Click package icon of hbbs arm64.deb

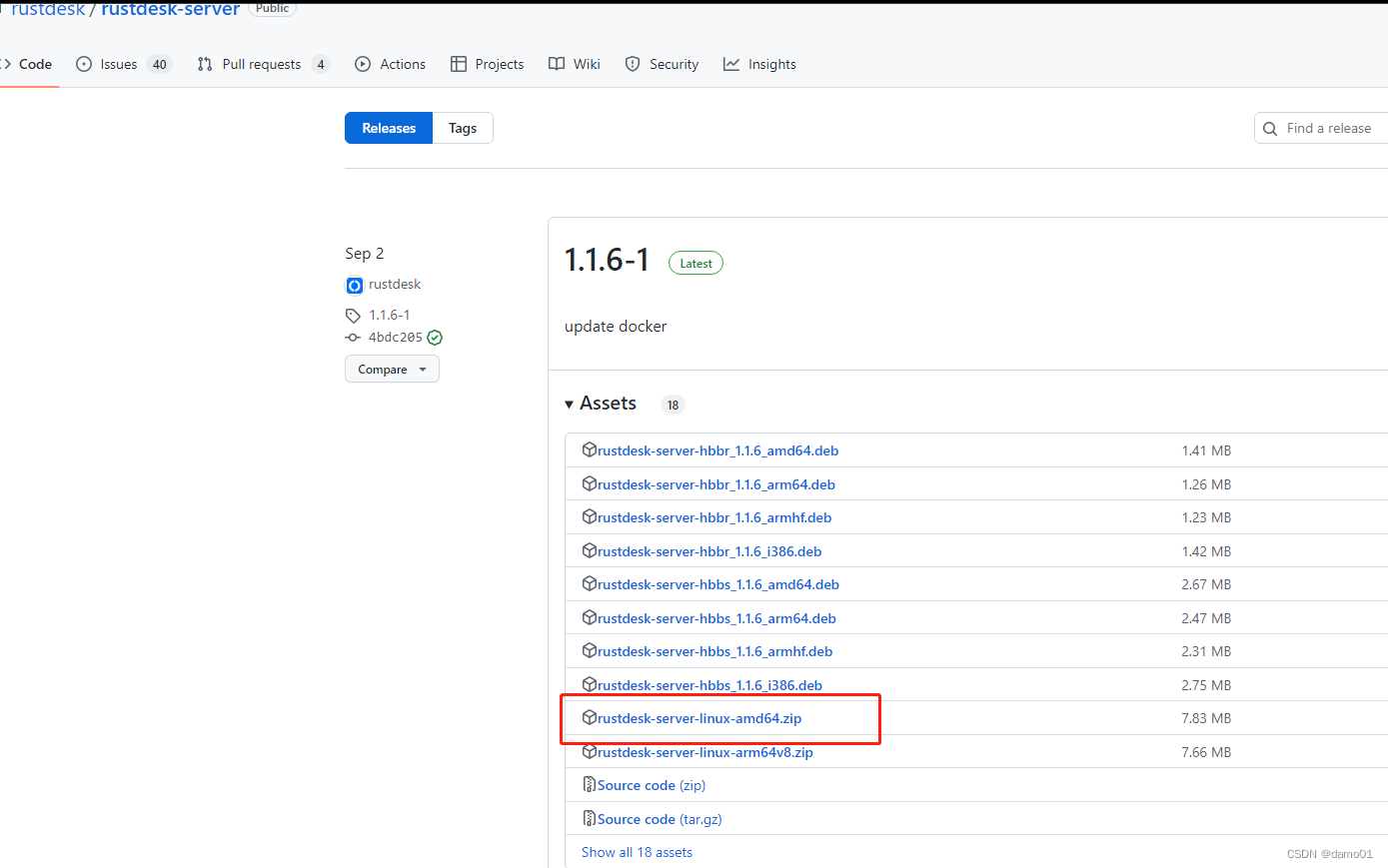(590, 617)
